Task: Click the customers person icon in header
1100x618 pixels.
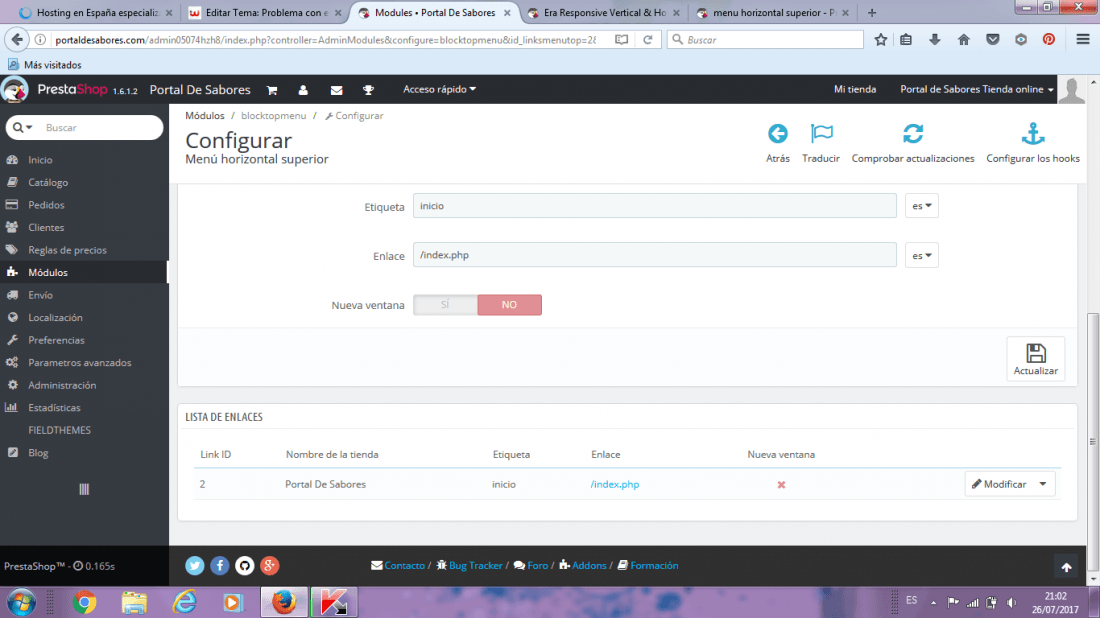Action: (x=303, y=90)
